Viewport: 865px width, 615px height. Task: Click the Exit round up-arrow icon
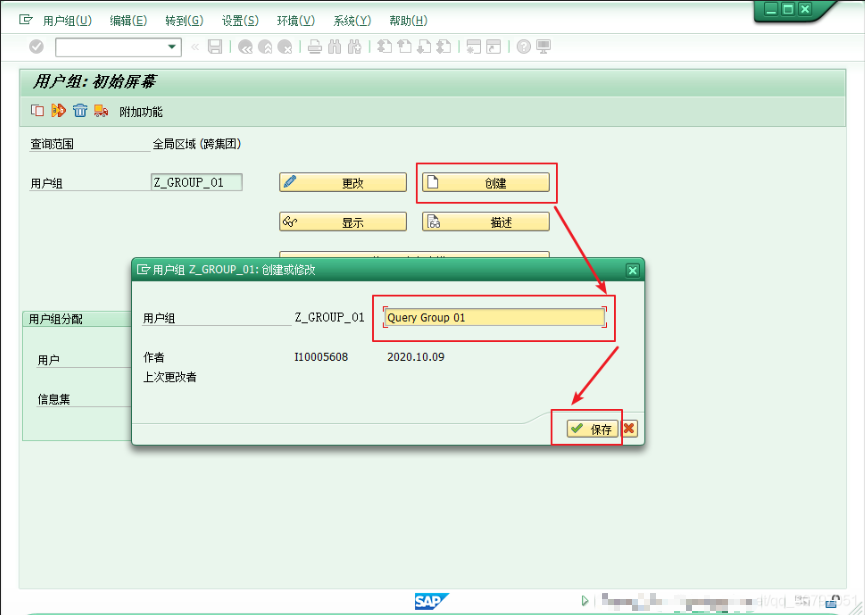265,47
